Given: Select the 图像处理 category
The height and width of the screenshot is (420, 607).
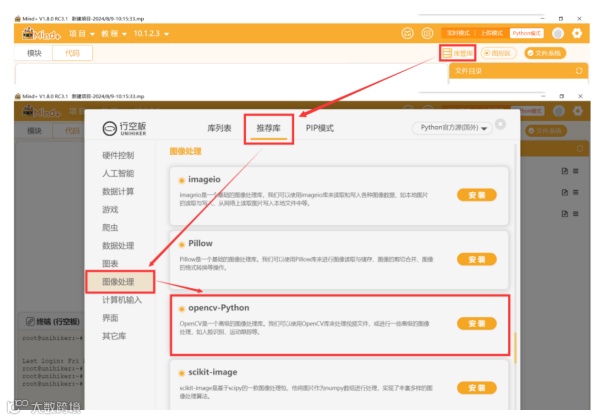Looking at the screenshot, I should point(120,282).
